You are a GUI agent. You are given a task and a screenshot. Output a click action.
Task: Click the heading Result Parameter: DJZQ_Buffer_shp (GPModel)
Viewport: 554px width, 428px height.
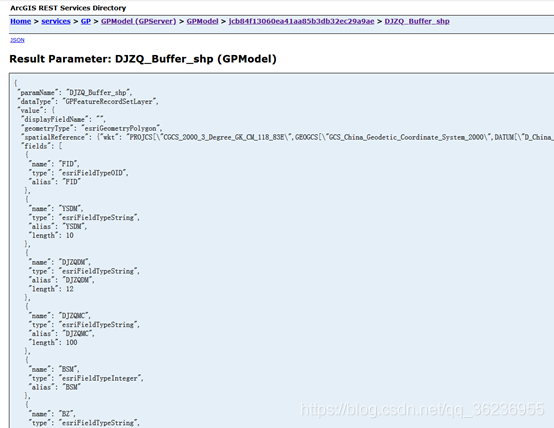point(143,59)
